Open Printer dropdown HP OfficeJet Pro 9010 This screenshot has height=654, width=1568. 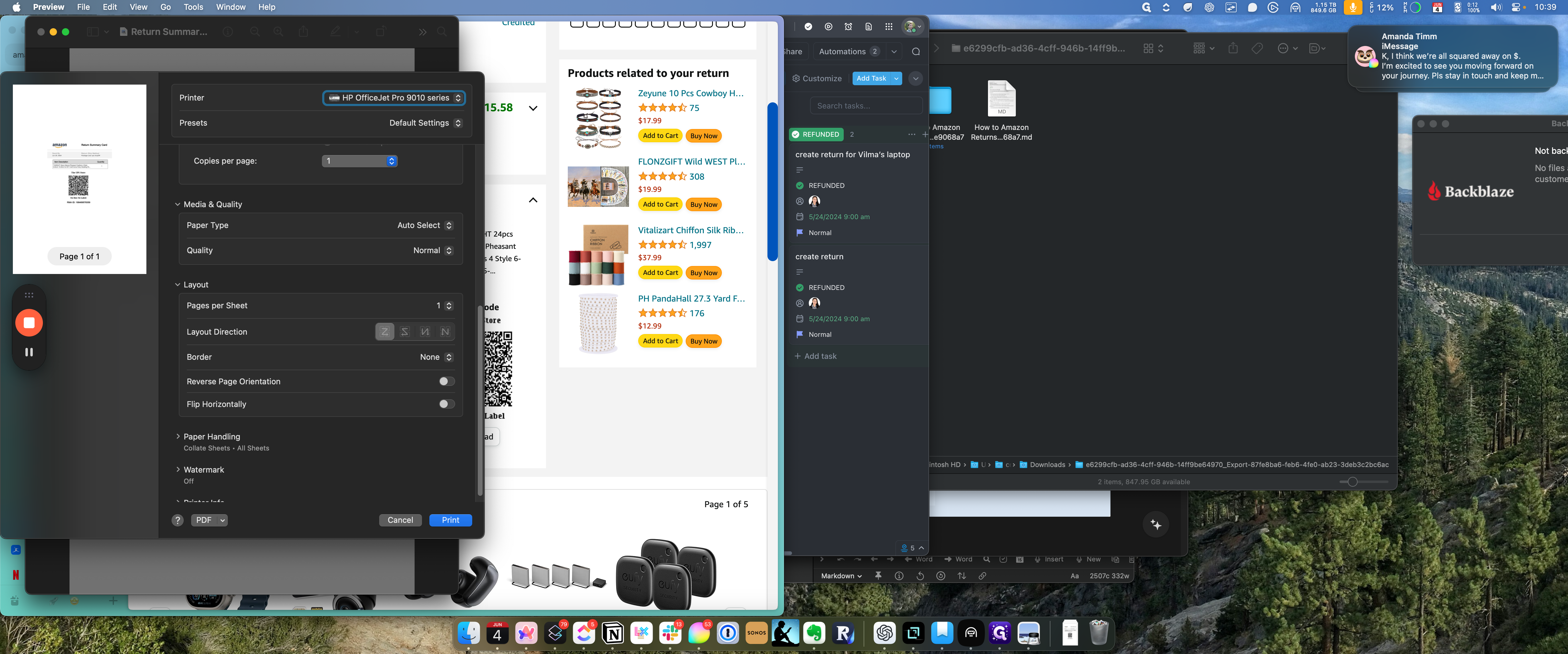pyautogui.click(x=394, y=97)
